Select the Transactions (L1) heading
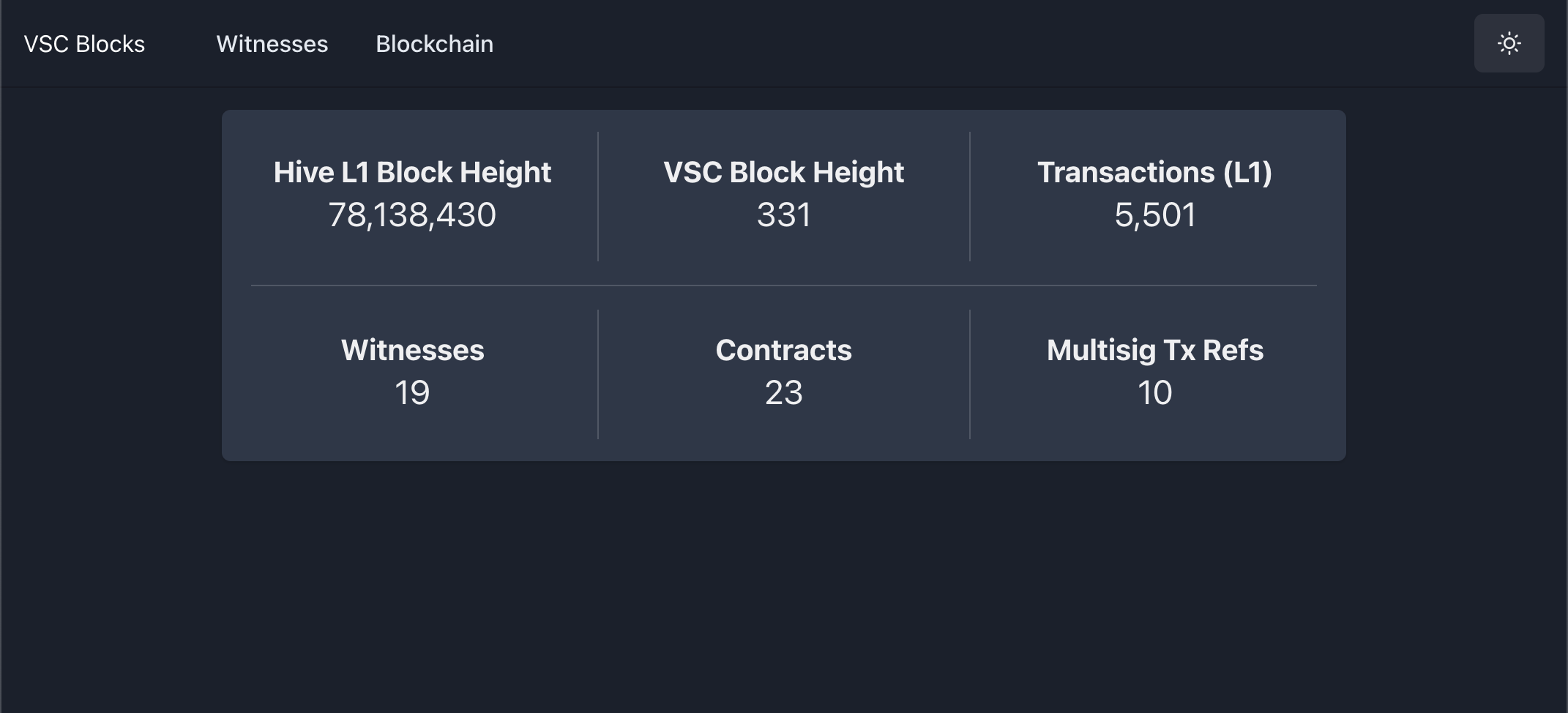1568x713 pixels. (x=1155, y=172)
